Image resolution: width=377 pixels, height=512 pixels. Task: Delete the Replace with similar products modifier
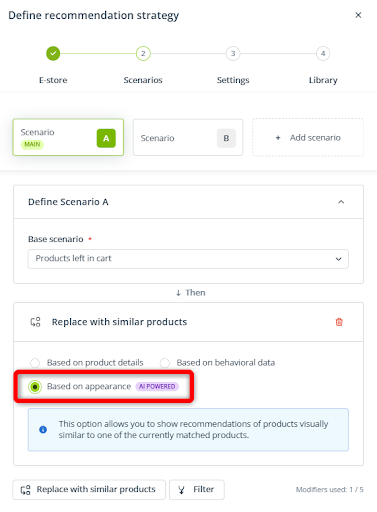pyautogui.click(x=339, y=322)
